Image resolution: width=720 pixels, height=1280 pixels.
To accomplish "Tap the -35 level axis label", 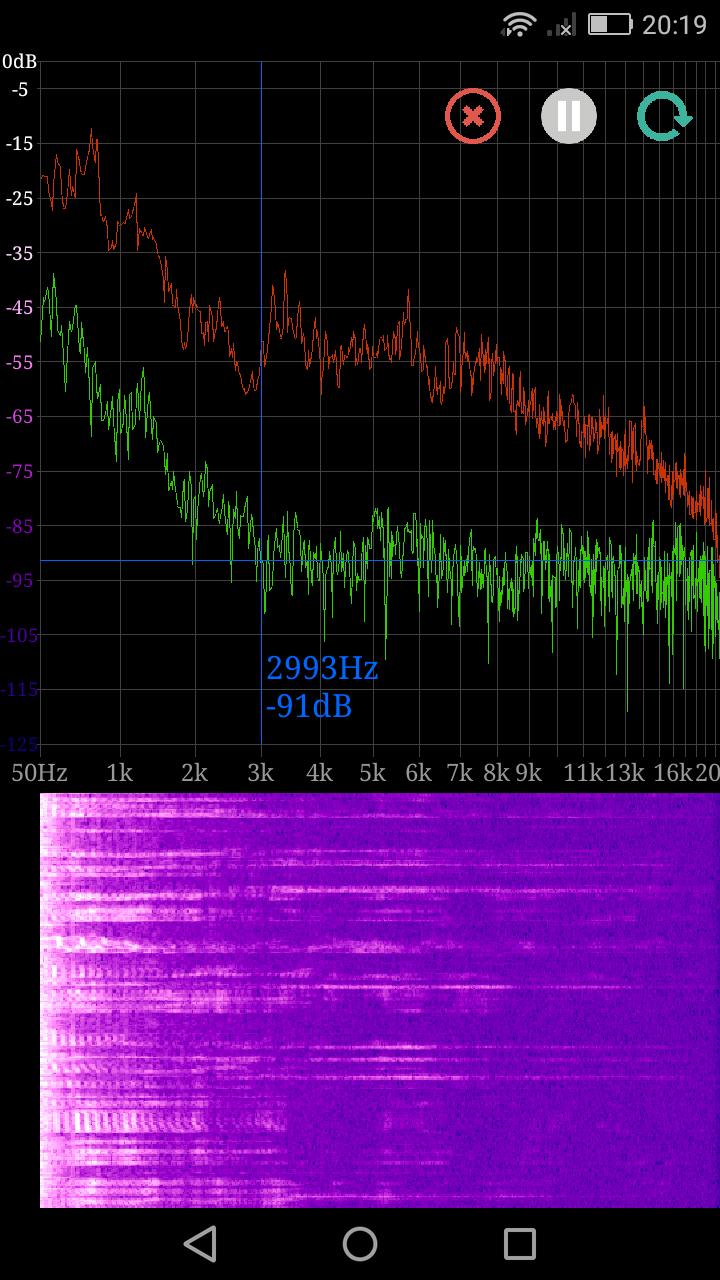I will (x=20, y=253).
